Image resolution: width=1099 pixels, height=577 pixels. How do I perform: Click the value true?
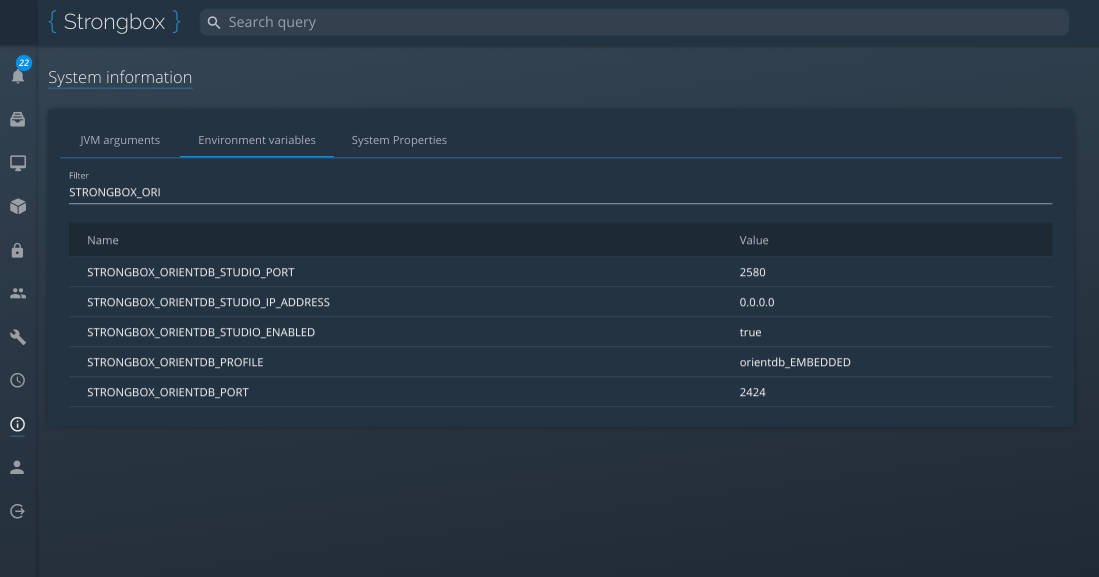click(750, 332)
